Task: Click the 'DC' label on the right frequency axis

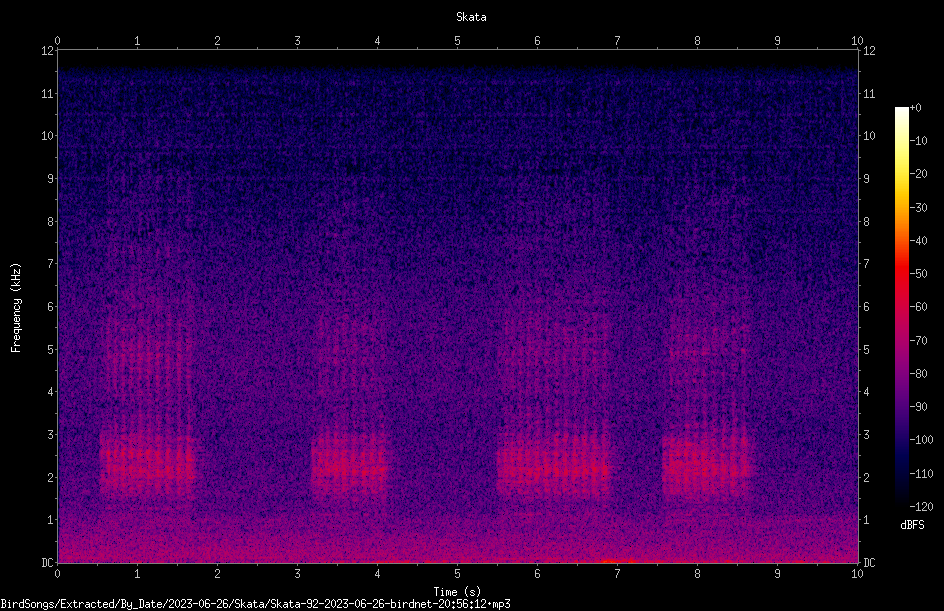Action: point(869,563)
